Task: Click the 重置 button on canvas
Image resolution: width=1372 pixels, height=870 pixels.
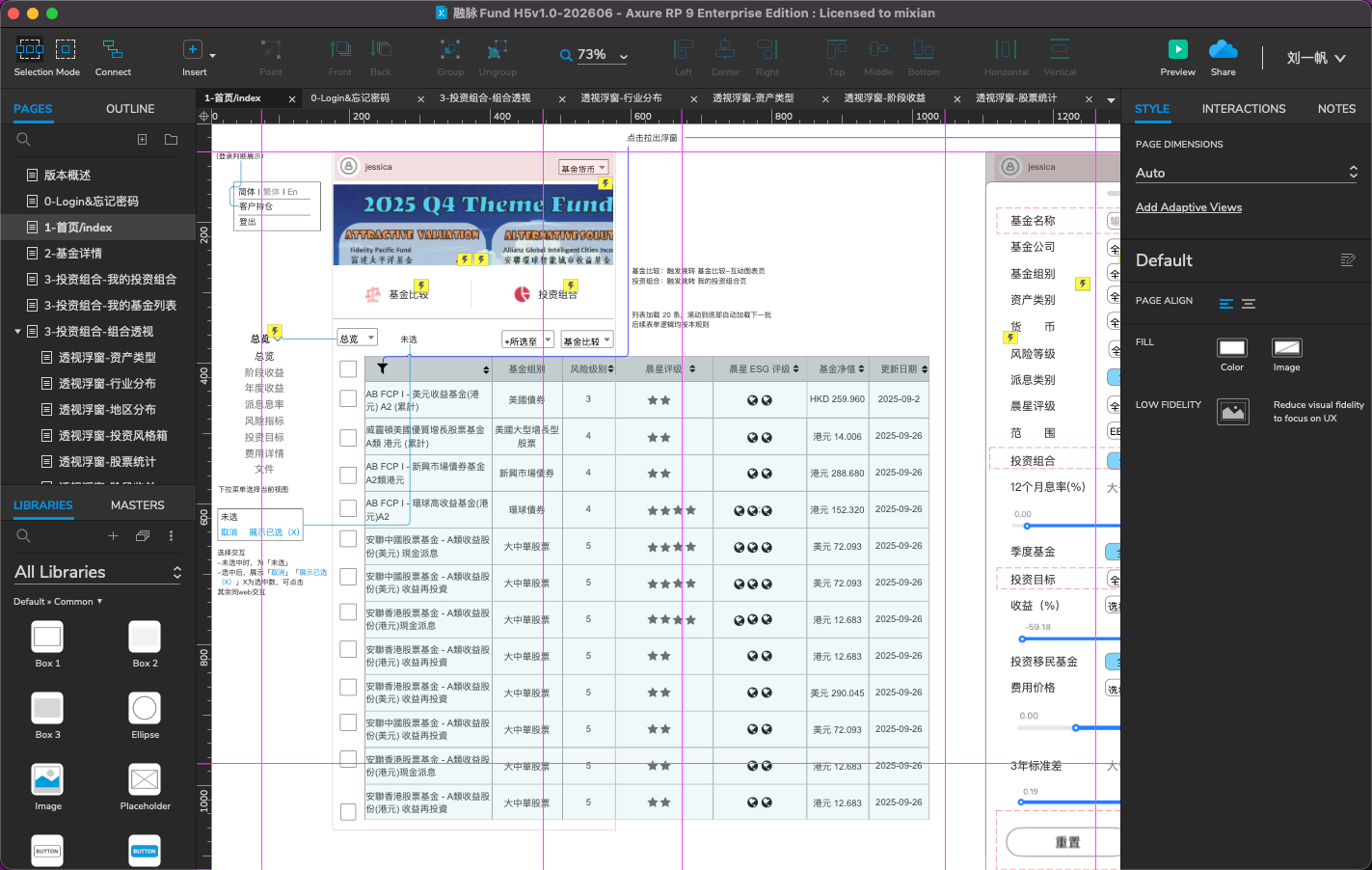Action: coord(1063,842)
